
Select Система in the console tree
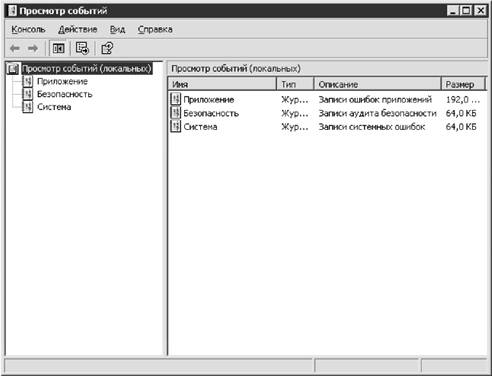pyautogui.click(x=54, y=107)
